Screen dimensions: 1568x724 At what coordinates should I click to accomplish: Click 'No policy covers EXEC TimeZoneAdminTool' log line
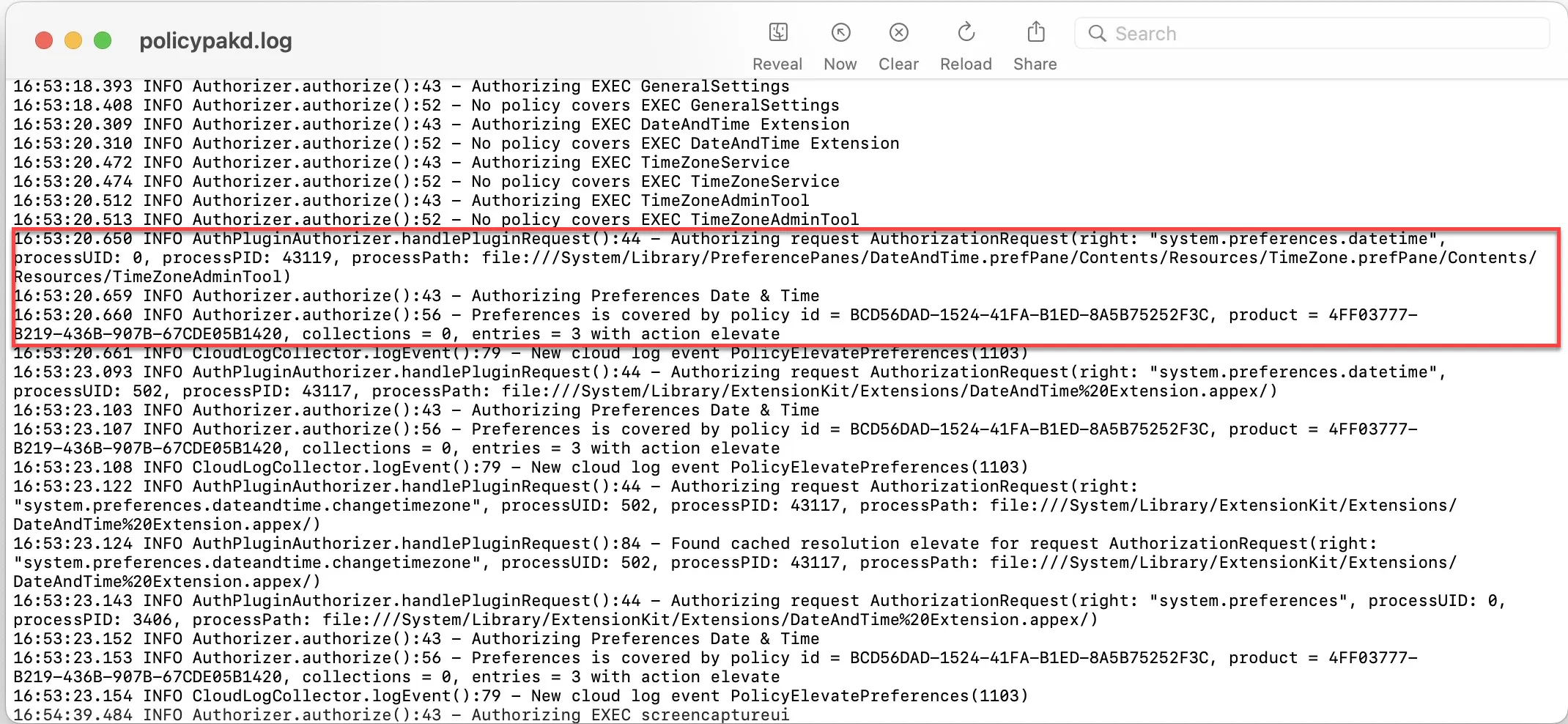(435, 220)
